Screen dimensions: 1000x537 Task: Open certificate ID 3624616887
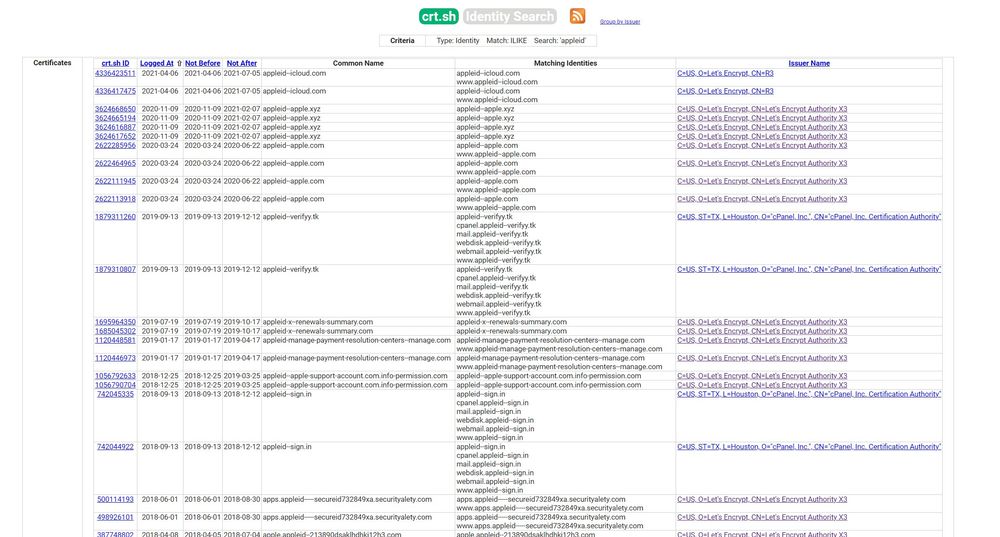pyautogui.click(x=115, y=127)
